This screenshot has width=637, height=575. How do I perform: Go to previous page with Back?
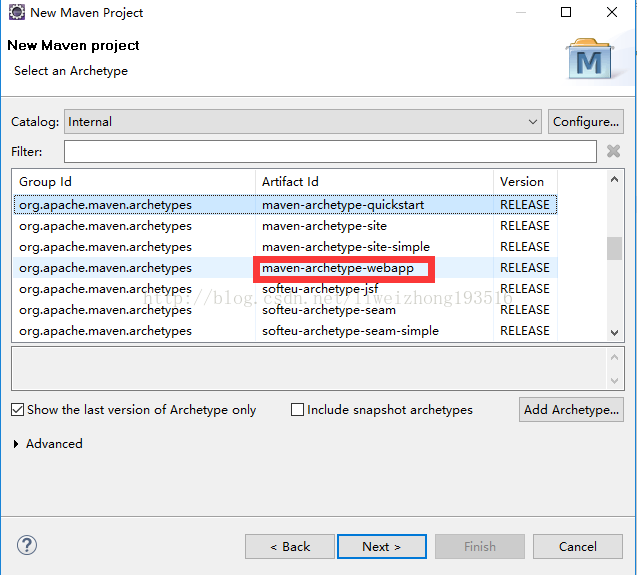tap(290, 547)
